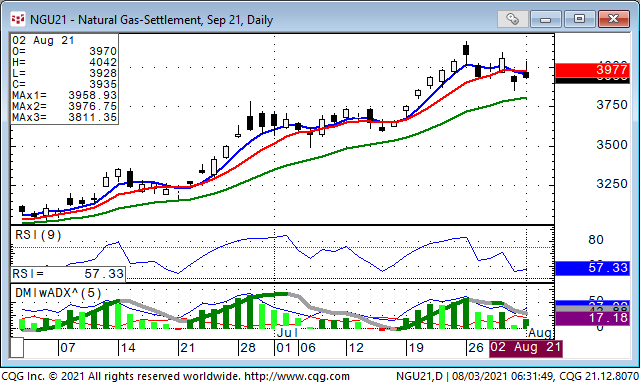Open the http://www.cqg.com link
Screen dimensions: 640x384
[x=297, y=376]
